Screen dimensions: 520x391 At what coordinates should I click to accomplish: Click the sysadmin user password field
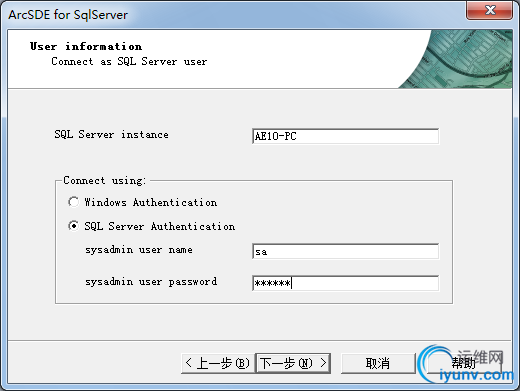pos(346,283)
